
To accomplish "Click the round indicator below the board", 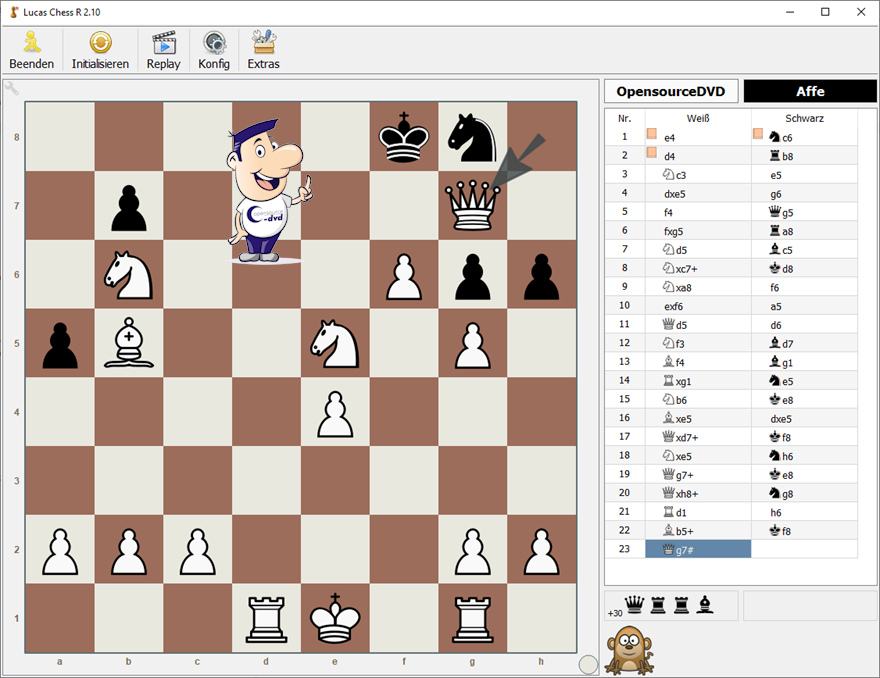I will pyautogui.click(x=588, y=664).
